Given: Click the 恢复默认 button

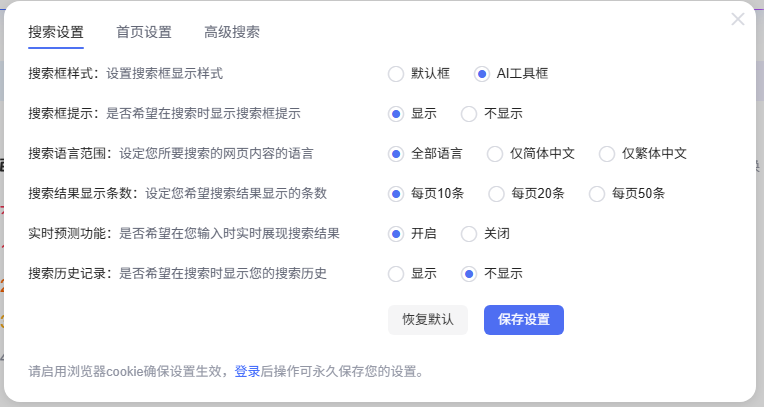Looking at the screenshot, I should click(x=428, y=320).
